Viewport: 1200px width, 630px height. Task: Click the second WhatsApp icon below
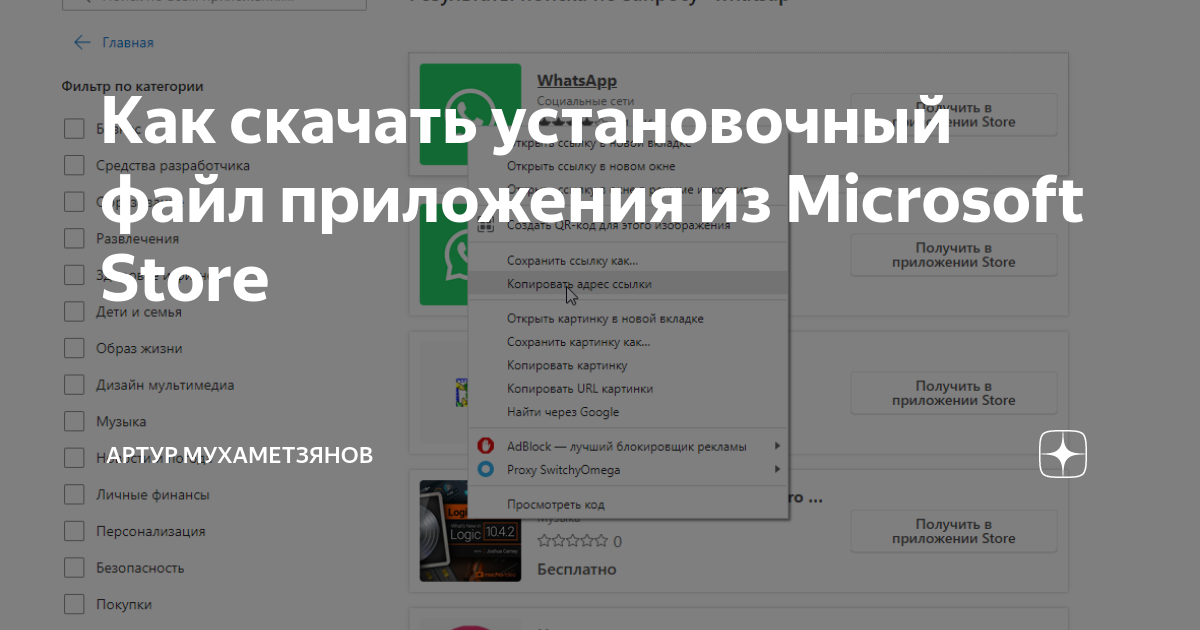(444, 255)
